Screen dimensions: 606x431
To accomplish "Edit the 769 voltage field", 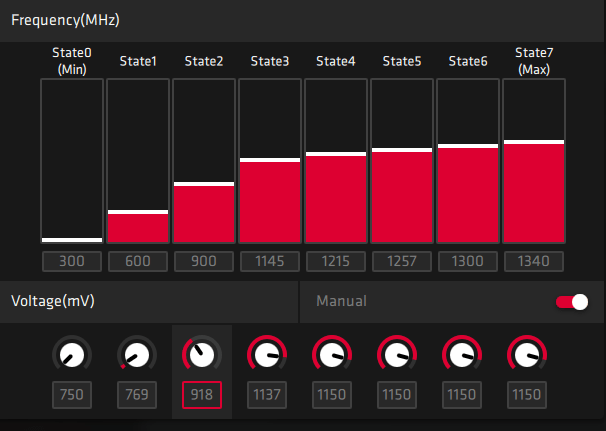I will pyautogui.click(x=137, y=395).
